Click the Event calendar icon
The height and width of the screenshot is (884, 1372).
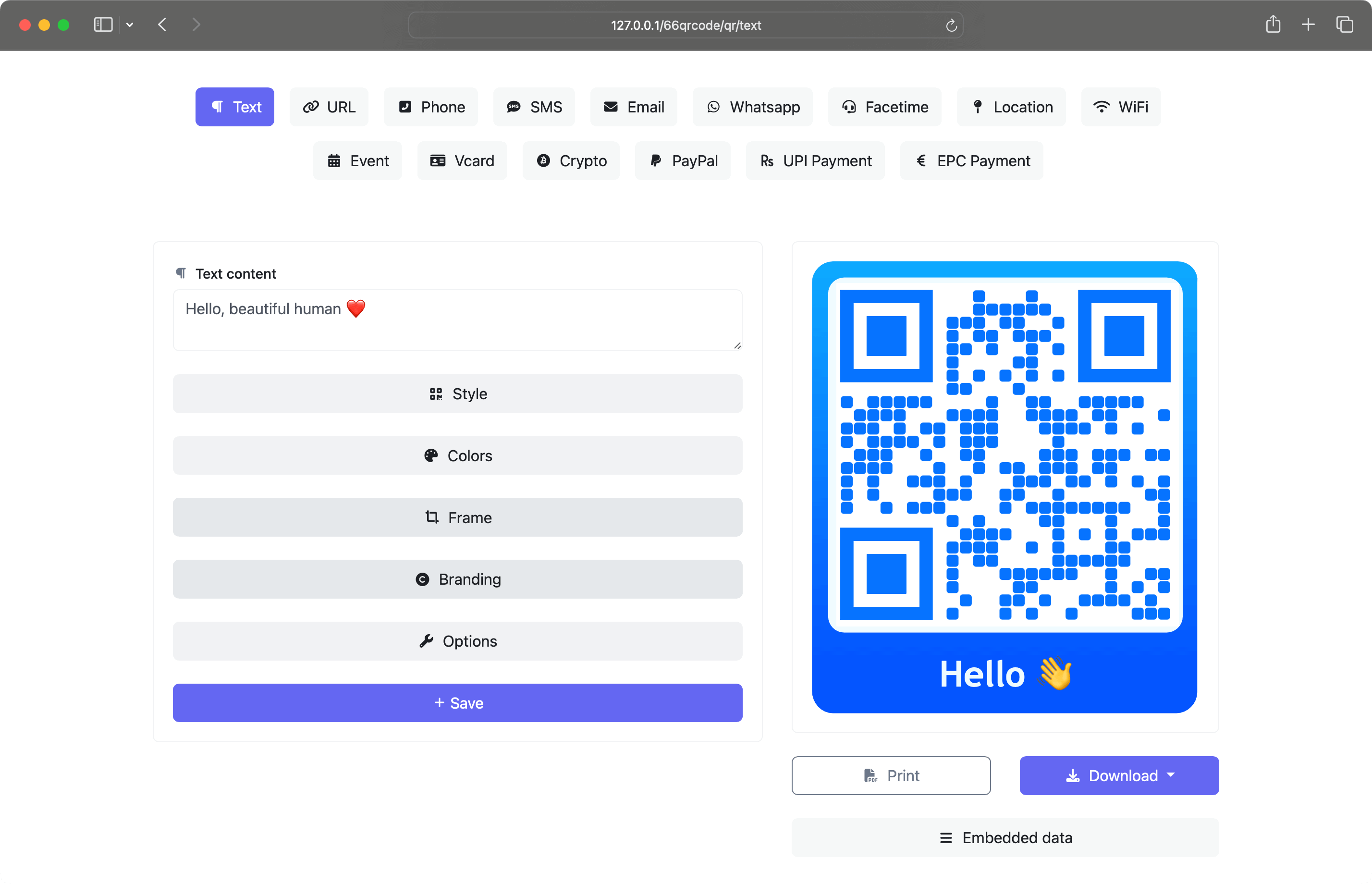pyautogui.click(x=334, y=161)
